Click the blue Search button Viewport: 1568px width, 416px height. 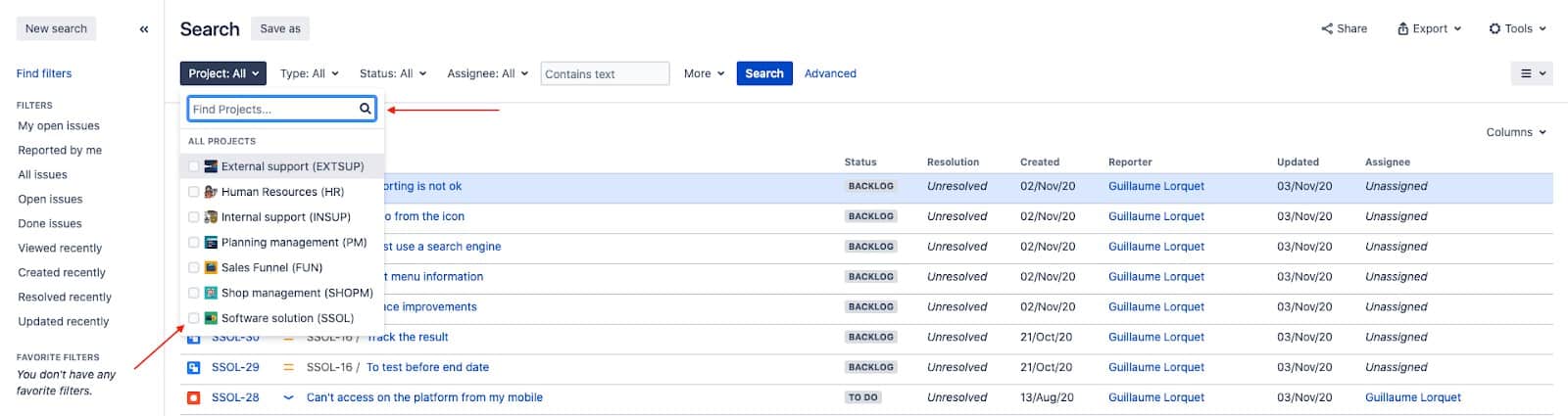tap(764, 73)
